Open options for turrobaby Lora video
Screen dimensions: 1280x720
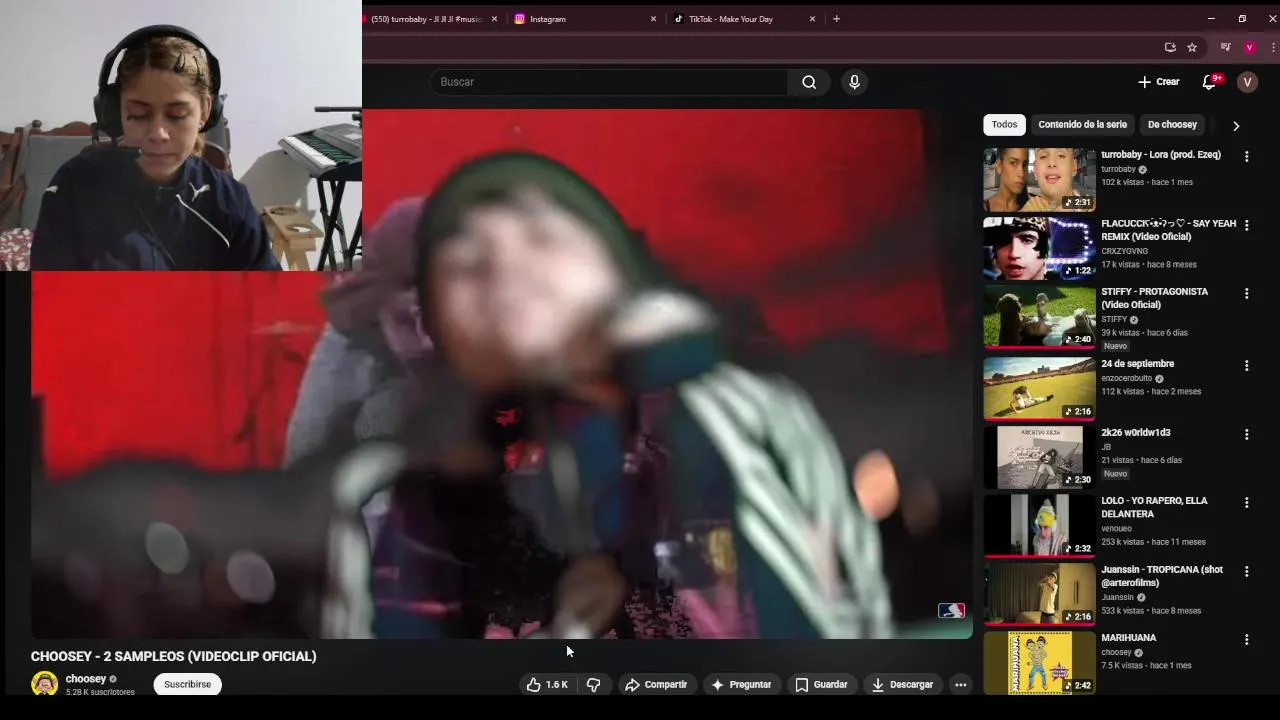[1246, 157]
